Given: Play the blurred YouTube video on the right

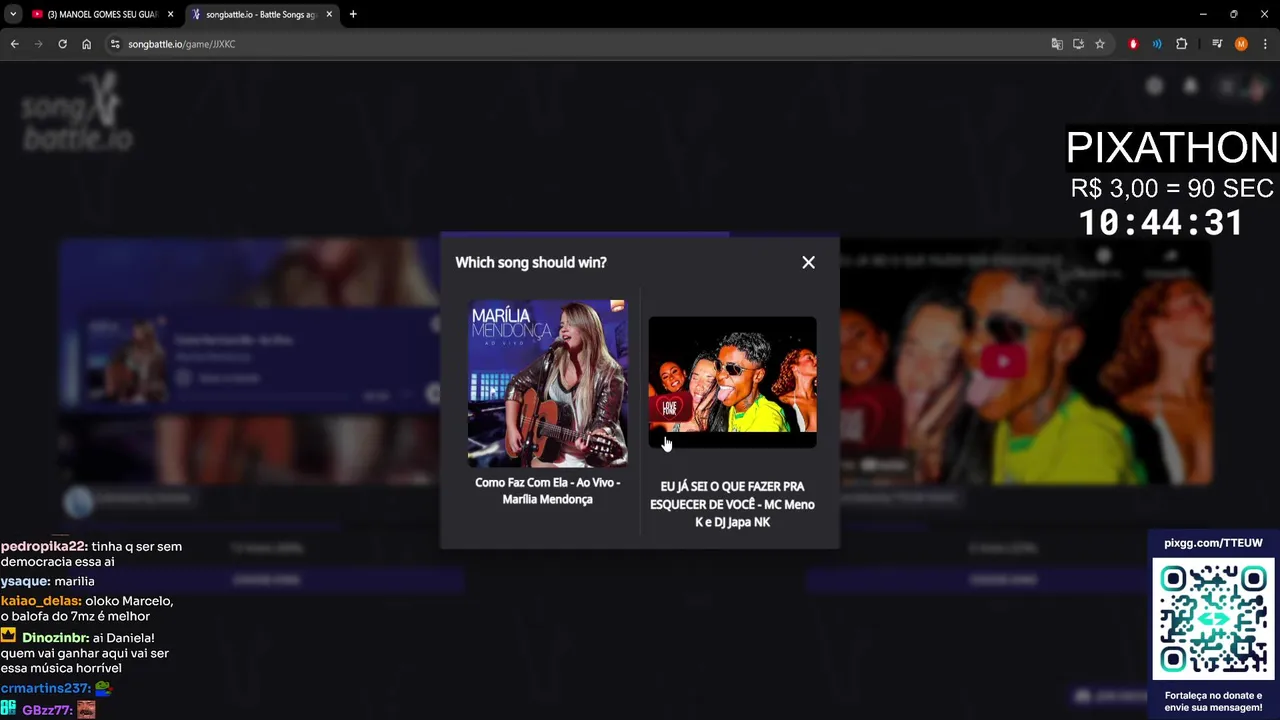Looking at the screenshot, I should 1003,361.
